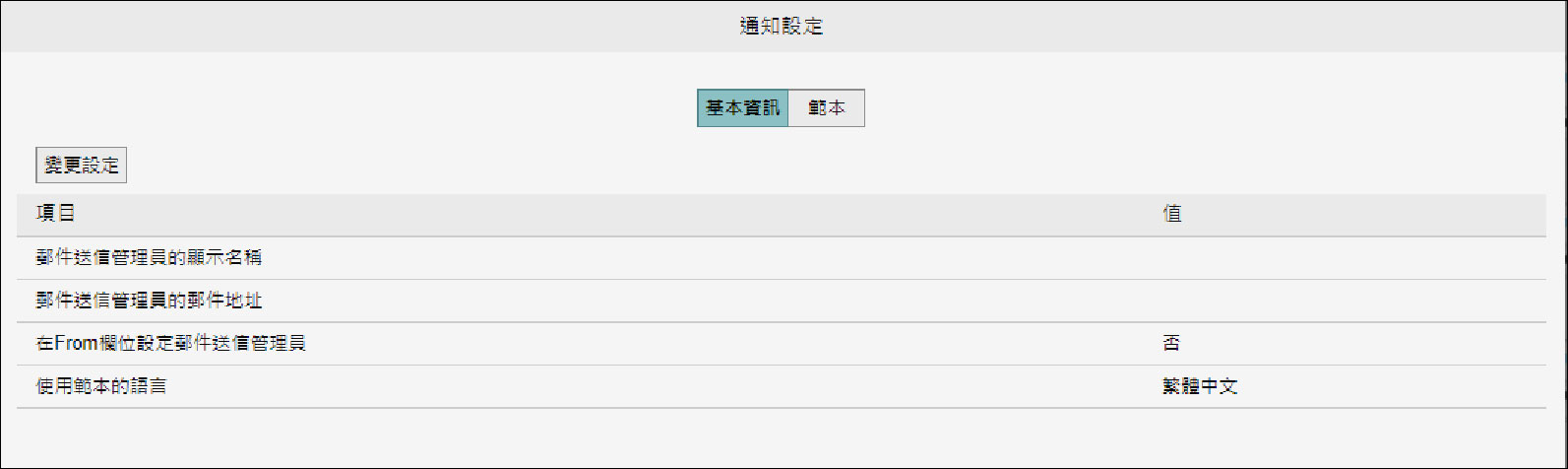This screenshot has height=469, width=1568.
Task: Click the 否 value in the table
Action: click(x=1170, y=344)
